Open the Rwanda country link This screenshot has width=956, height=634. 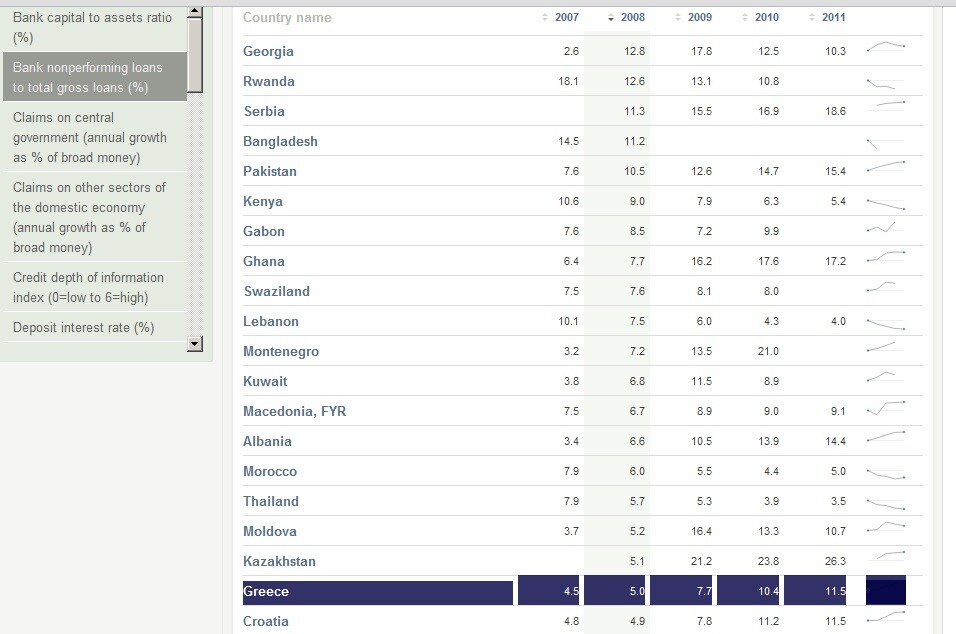269,81
